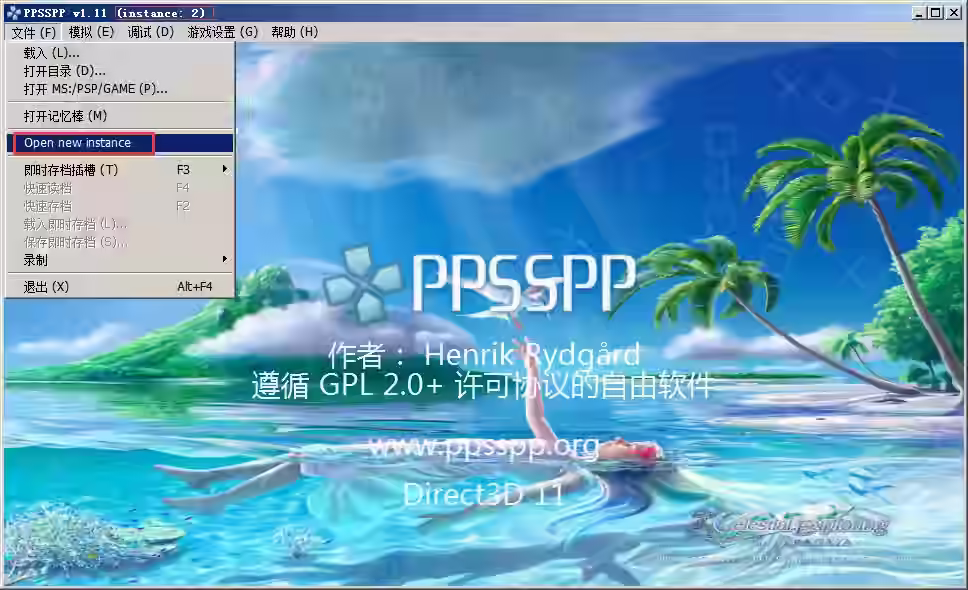Click the greyed-out 载入即时存档 (L)... entry
This screenshot has height=590, width=968.
coord(120,223)
